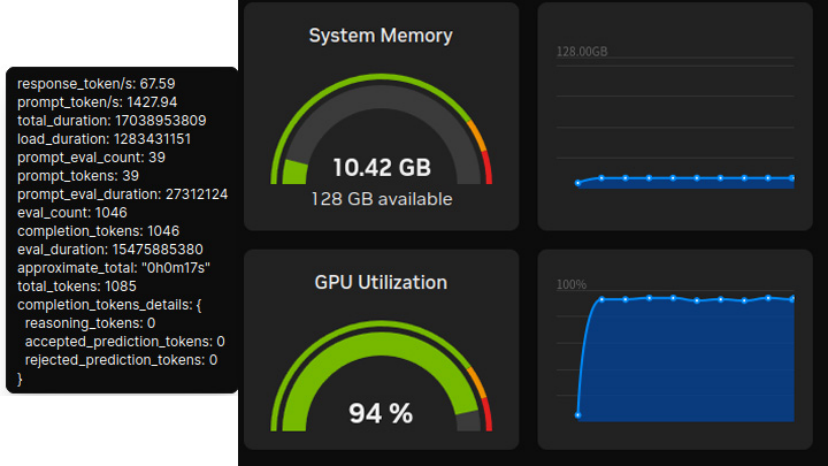Click the final data point of GPU chart
The height and width of the screenshot is (466, 828).
792,298
